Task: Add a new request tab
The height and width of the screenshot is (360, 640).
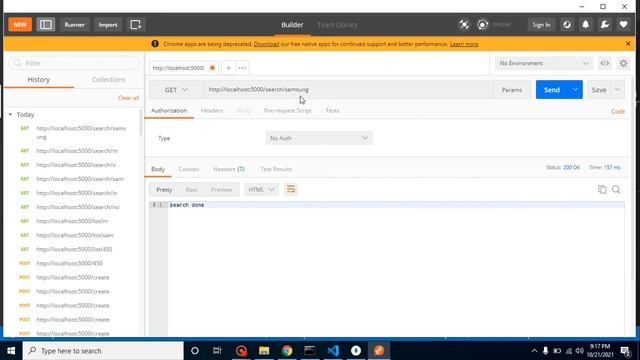Action: [x=229, y=68]
